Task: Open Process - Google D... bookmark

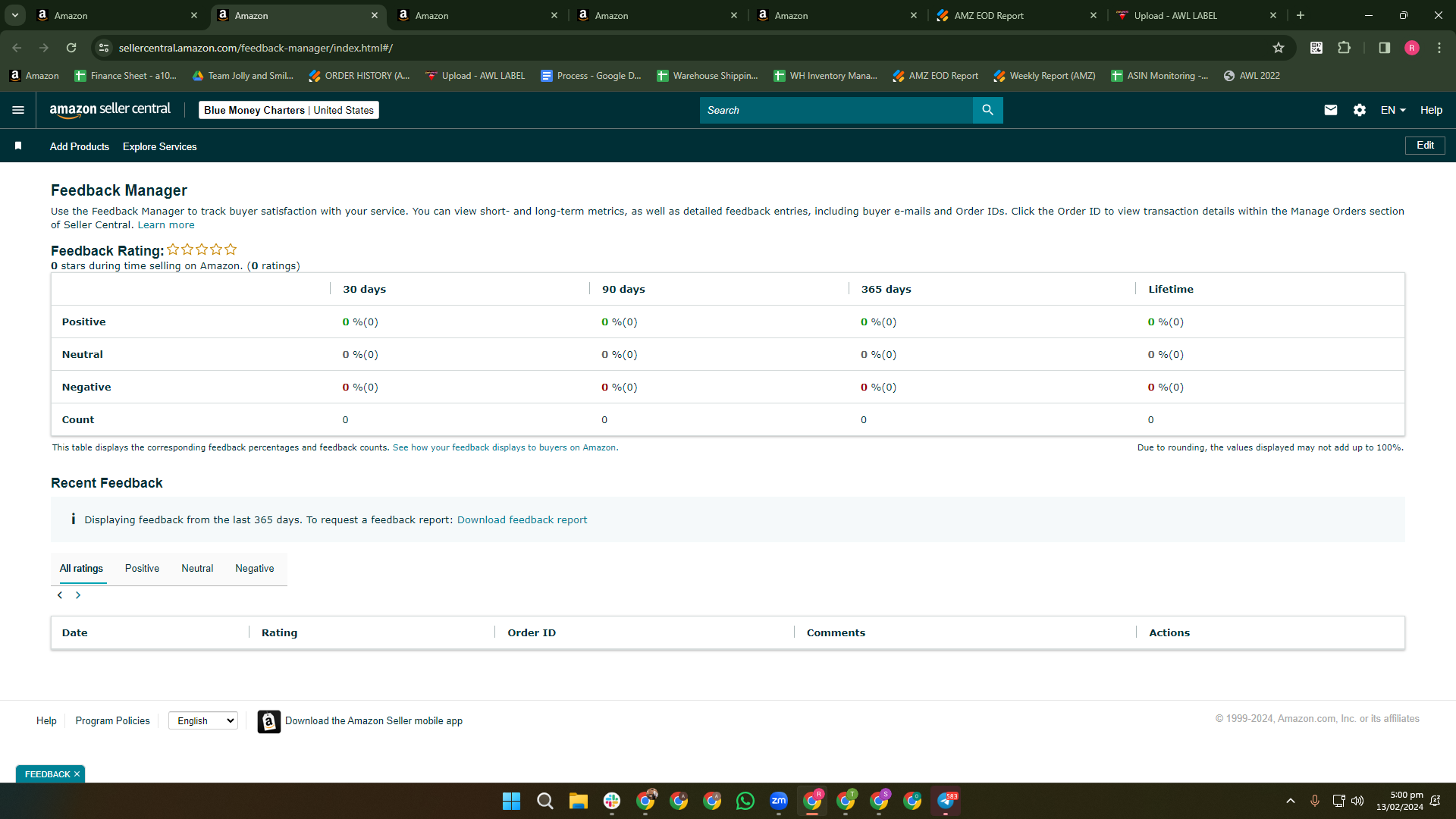Action: 591,76
